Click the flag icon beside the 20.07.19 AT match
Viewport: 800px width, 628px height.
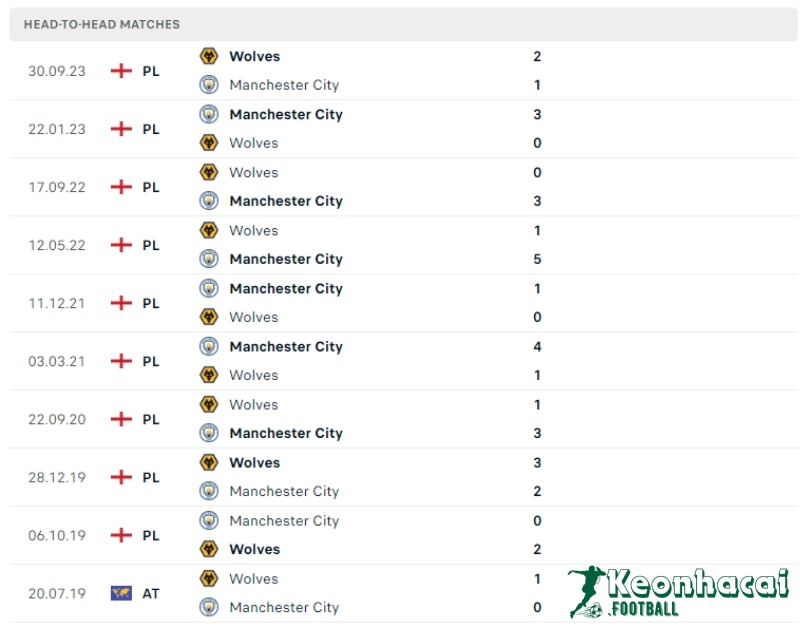[122, 593]
